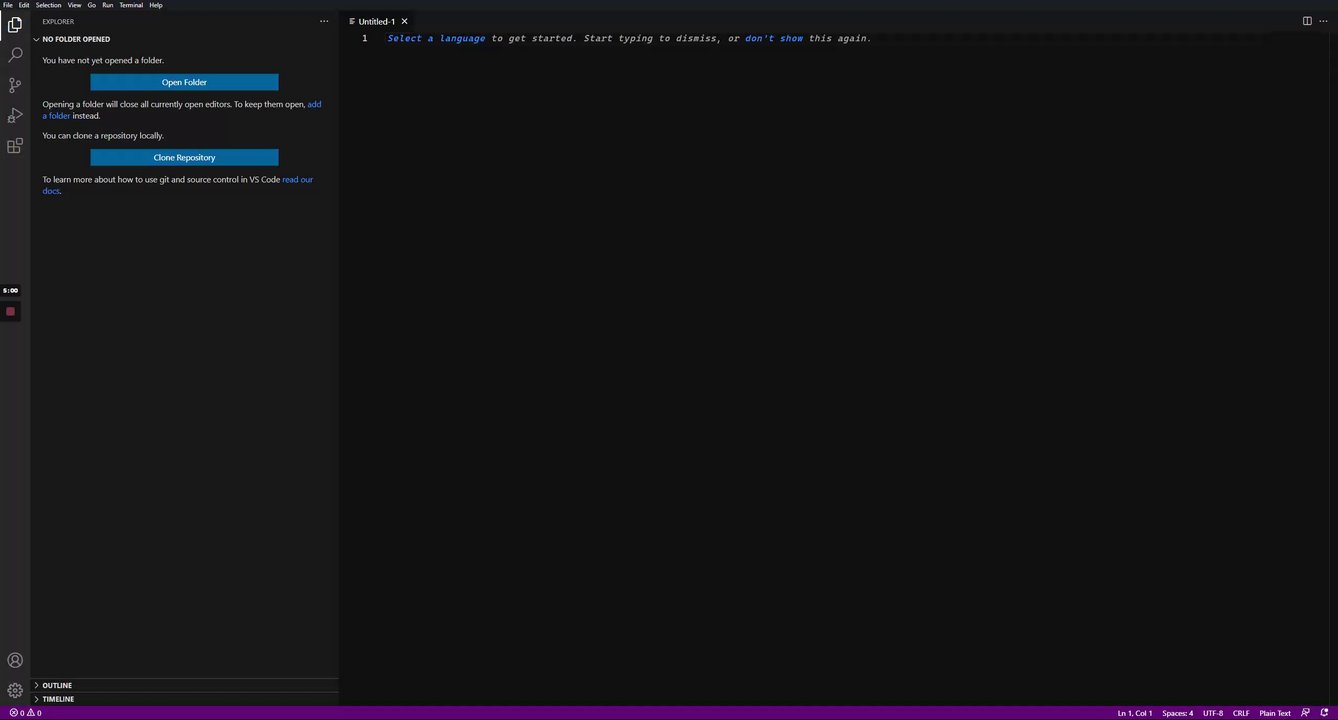This screenshot has width=1338, height=720.
Task: Click the text 'You have not yet opened a folder.'
Action: tap(103, 60)
